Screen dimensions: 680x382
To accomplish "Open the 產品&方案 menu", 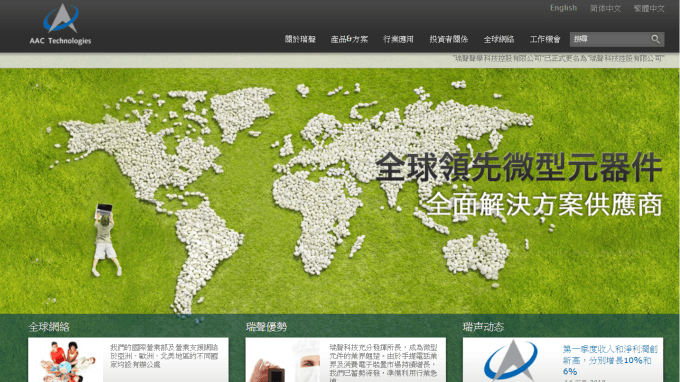I will 349,39.
